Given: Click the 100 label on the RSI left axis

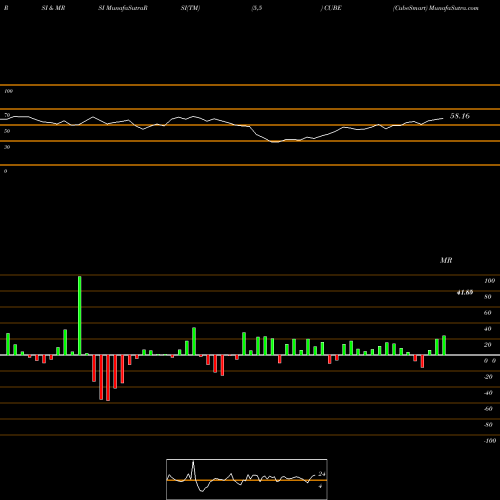Looking at the screenshot, I should [x=8, y=91].
